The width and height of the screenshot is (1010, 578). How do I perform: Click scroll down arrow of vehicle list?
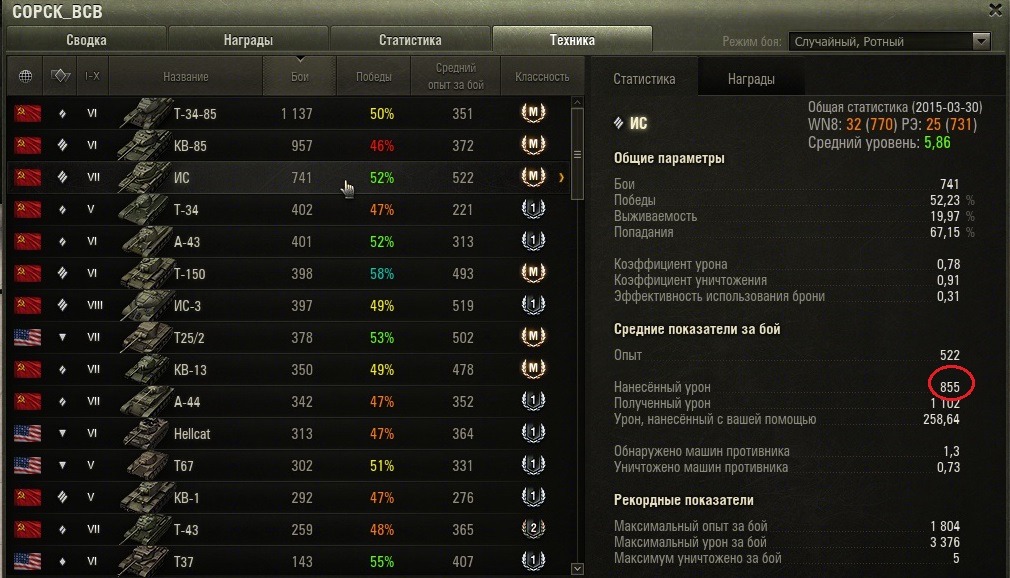tap(577, 569)
